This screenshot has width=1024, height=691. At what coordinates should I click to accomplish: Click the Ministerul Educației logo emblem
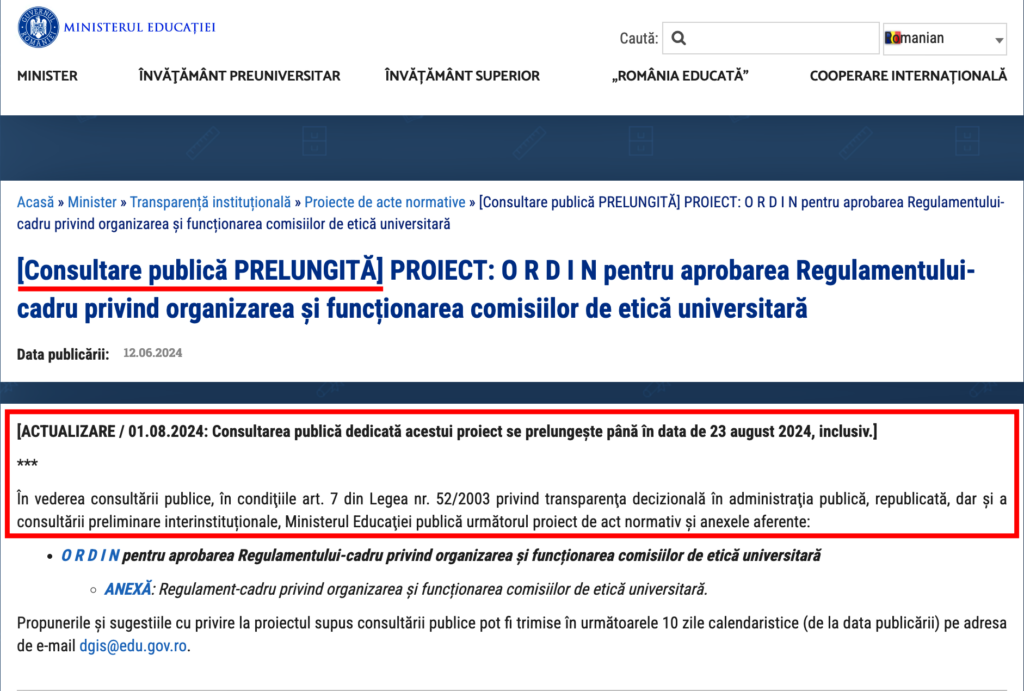pos(37,27)
